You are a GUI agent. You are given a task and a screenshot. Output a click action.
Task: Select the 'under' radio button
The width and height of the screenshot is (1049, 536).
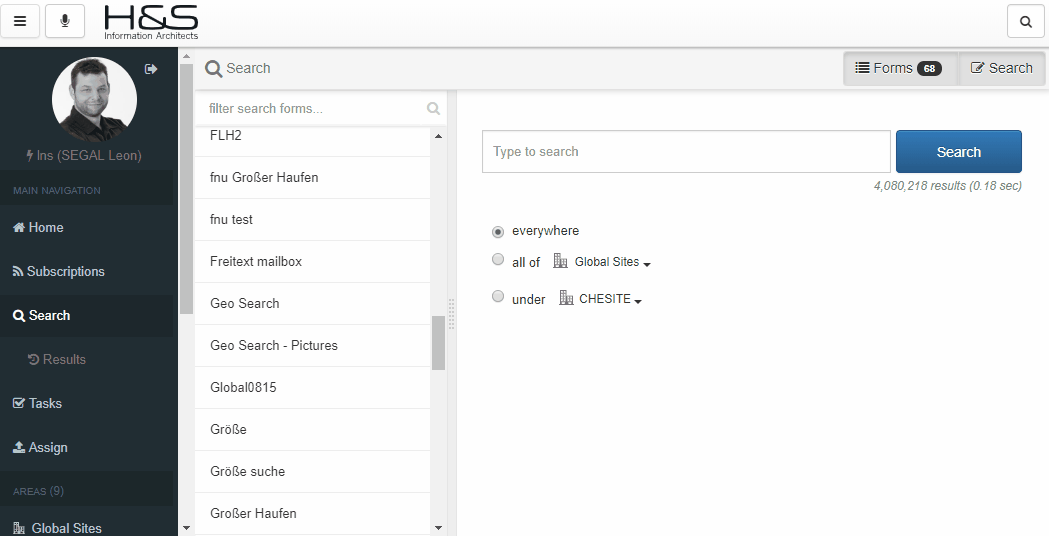tap(498, 297)
